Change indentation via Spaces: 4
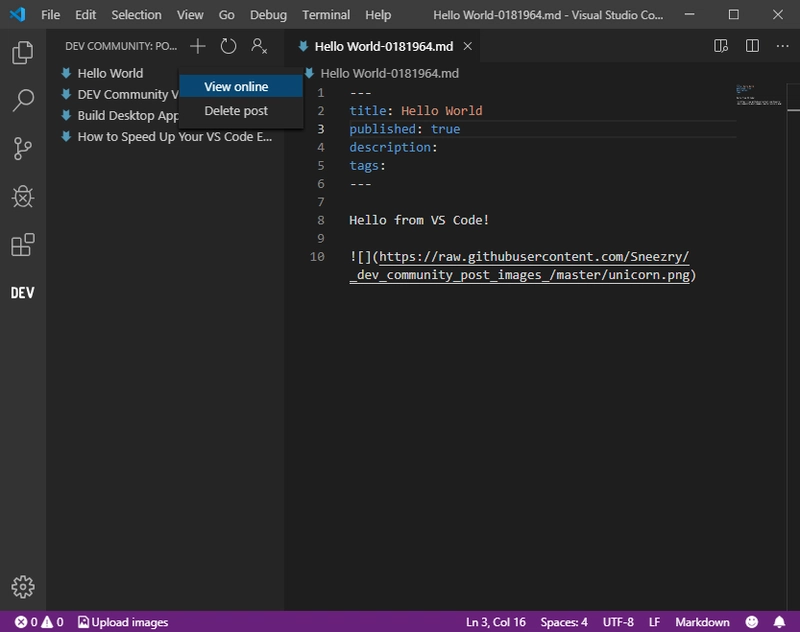This screenshot has width=800, height=632. pos(564,622)
